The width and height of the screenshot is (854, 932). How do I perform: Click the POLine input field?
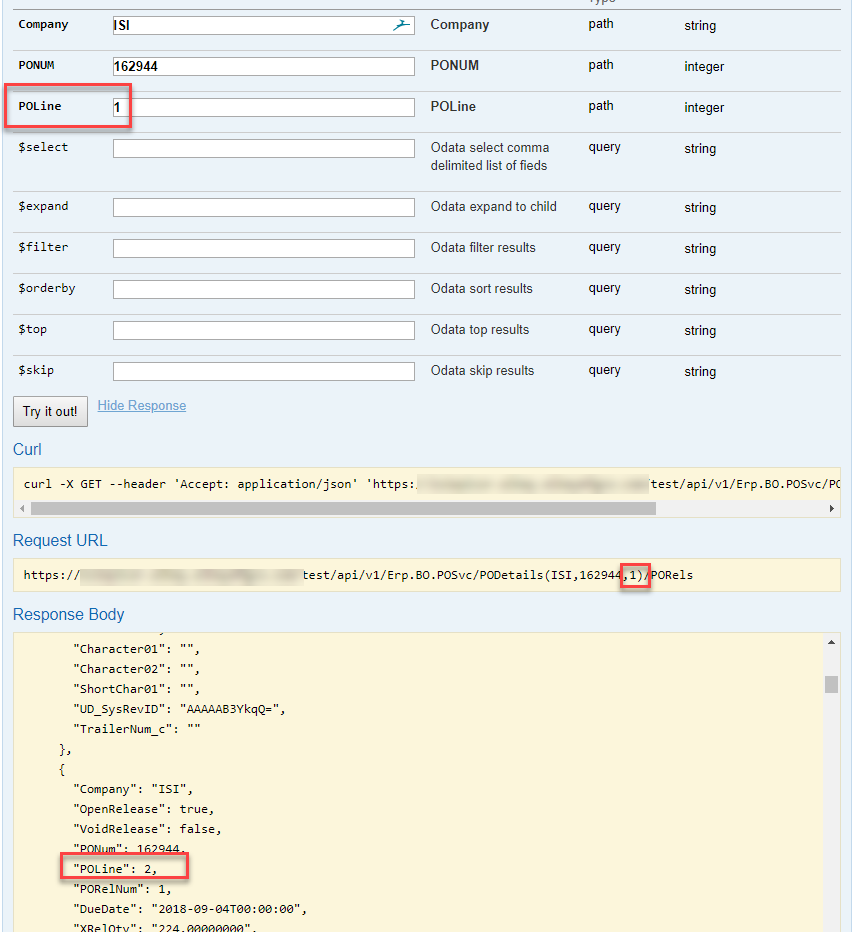pyautogui.click(x=263, y=107)
